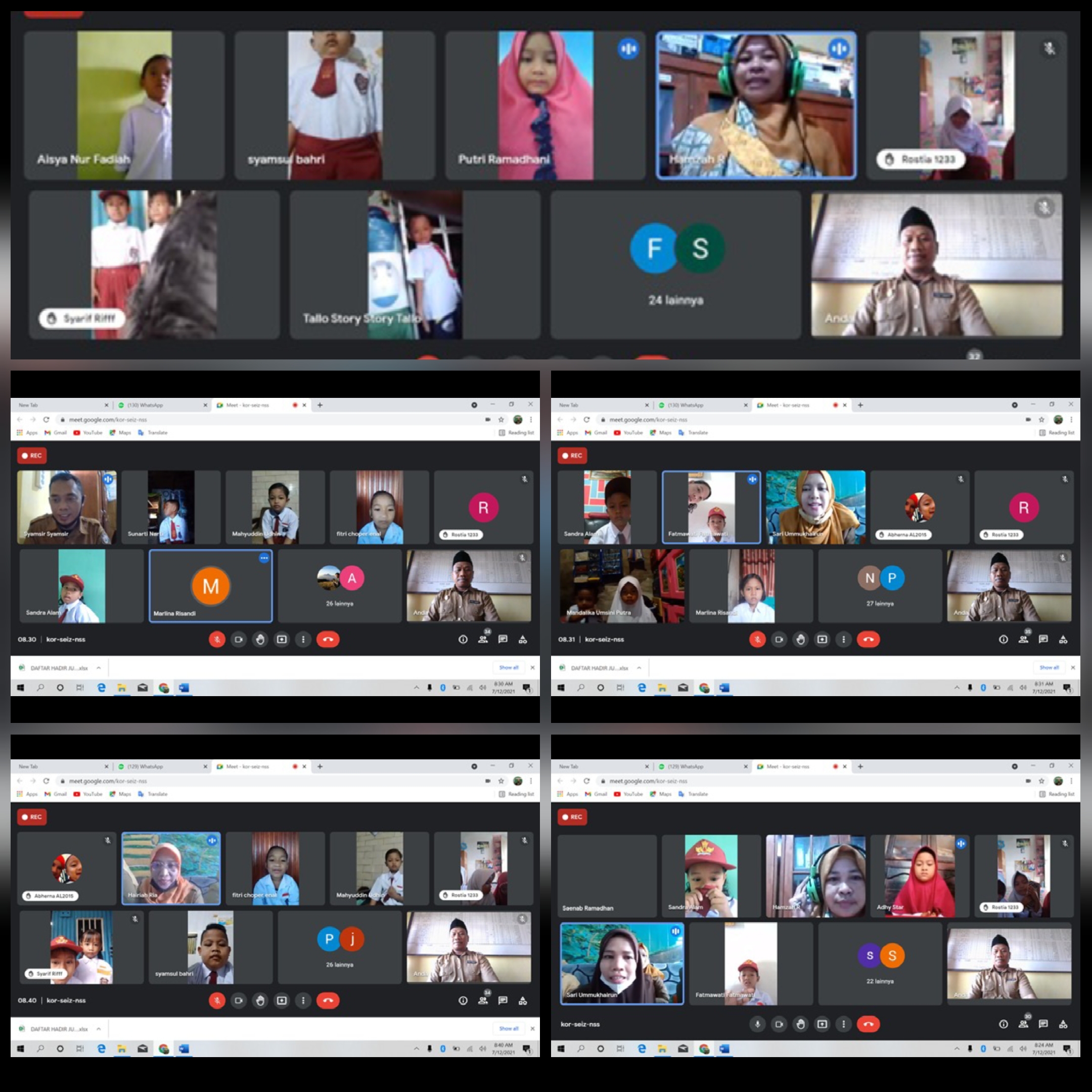Open more options dots in 08.30 meeting bar
Image resolution: width=1092 pixels, height=1092 pixels.
click(303, 639)
